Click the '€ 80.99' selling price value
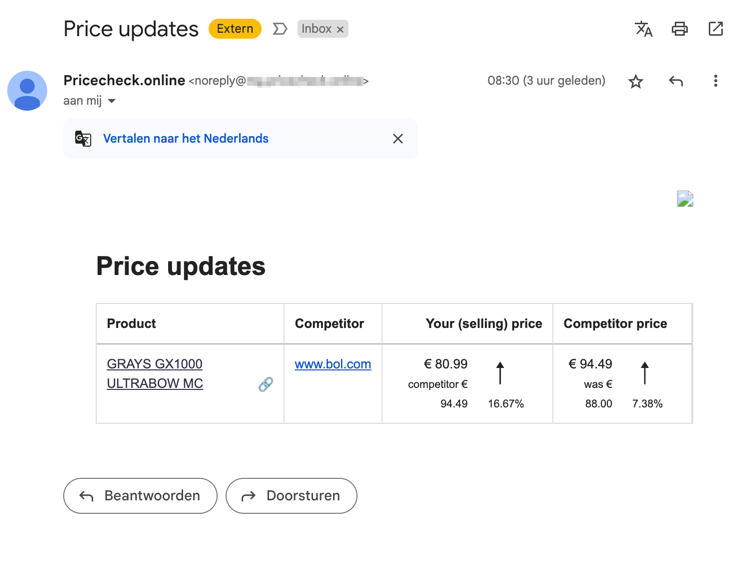 (446, 364)
